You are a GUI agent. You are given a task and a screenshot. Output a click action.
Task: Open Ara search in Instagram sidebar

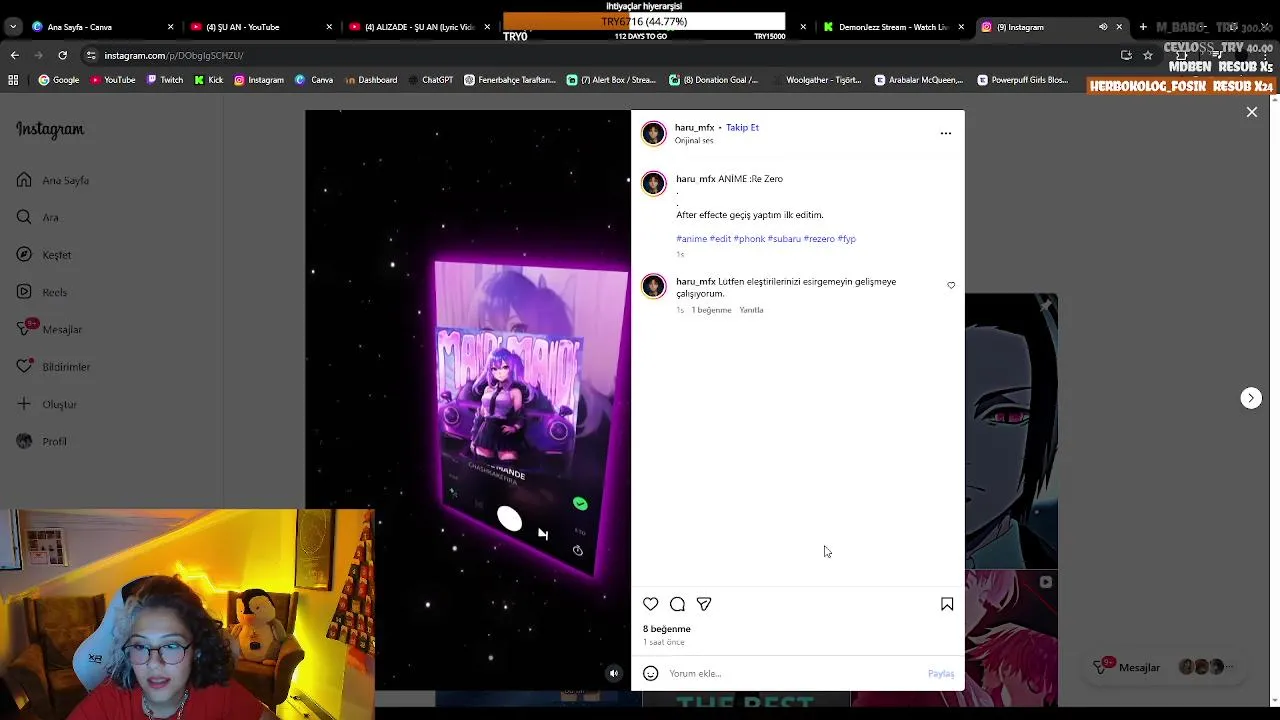[x=38, y=217]
